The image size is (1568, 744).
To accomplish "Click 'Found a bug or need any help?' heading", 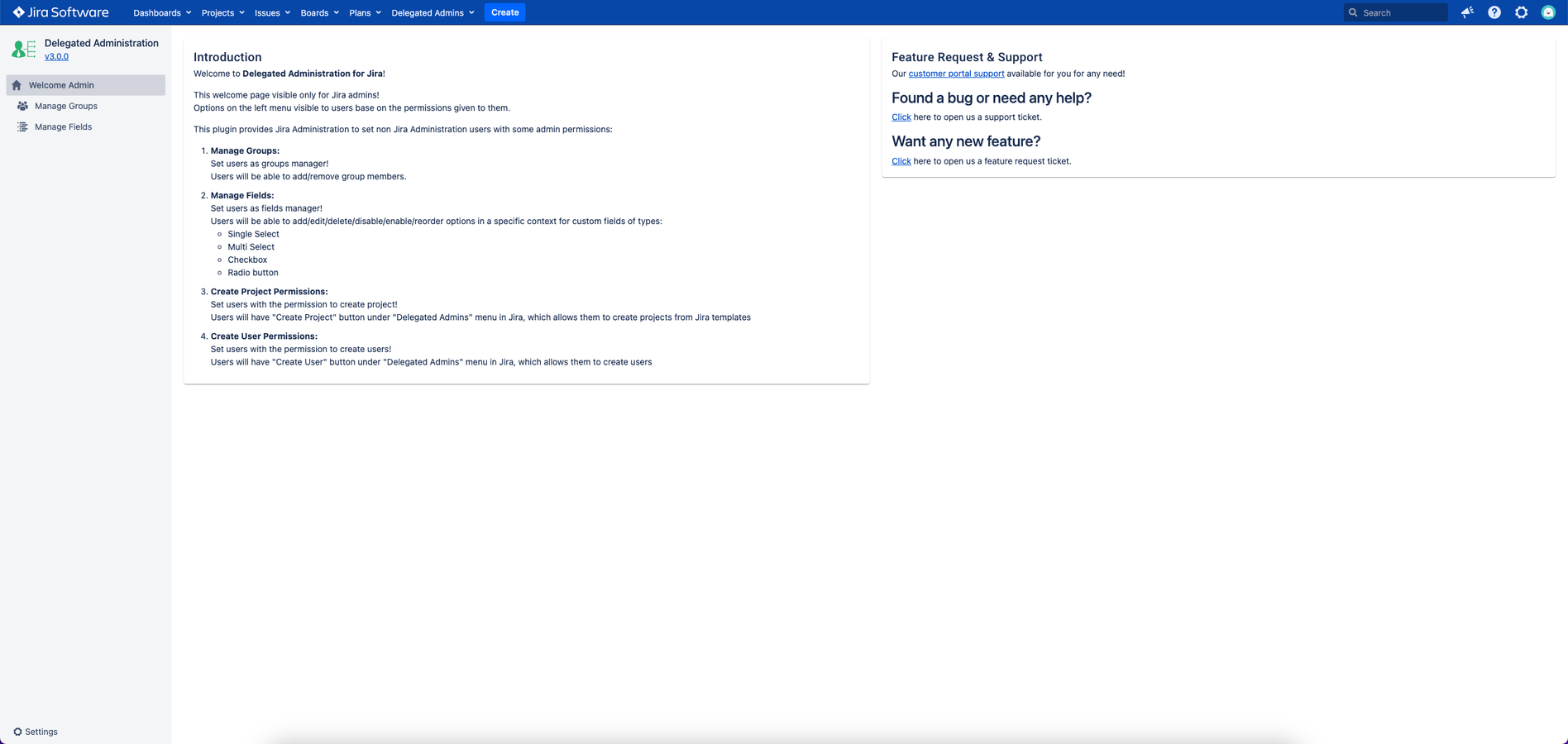I will point(992,98).
